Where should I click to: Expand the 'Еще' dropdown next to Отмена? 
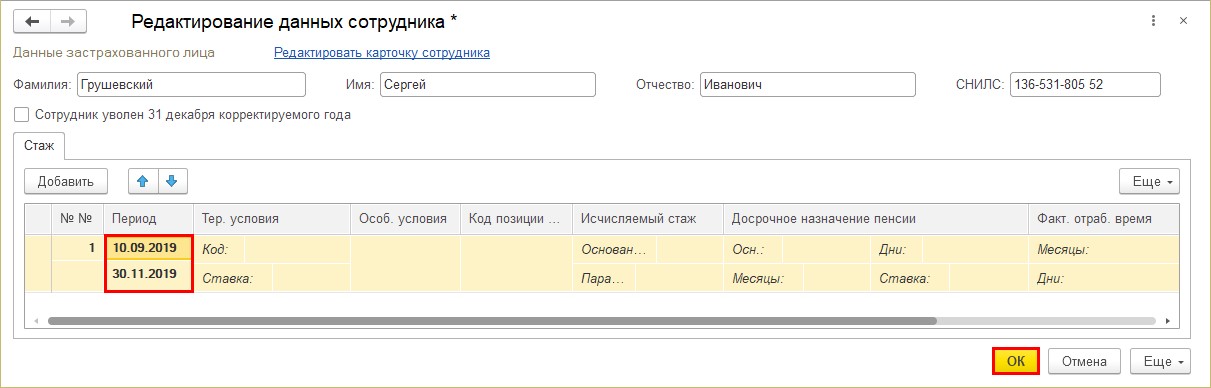point(1161,361)
